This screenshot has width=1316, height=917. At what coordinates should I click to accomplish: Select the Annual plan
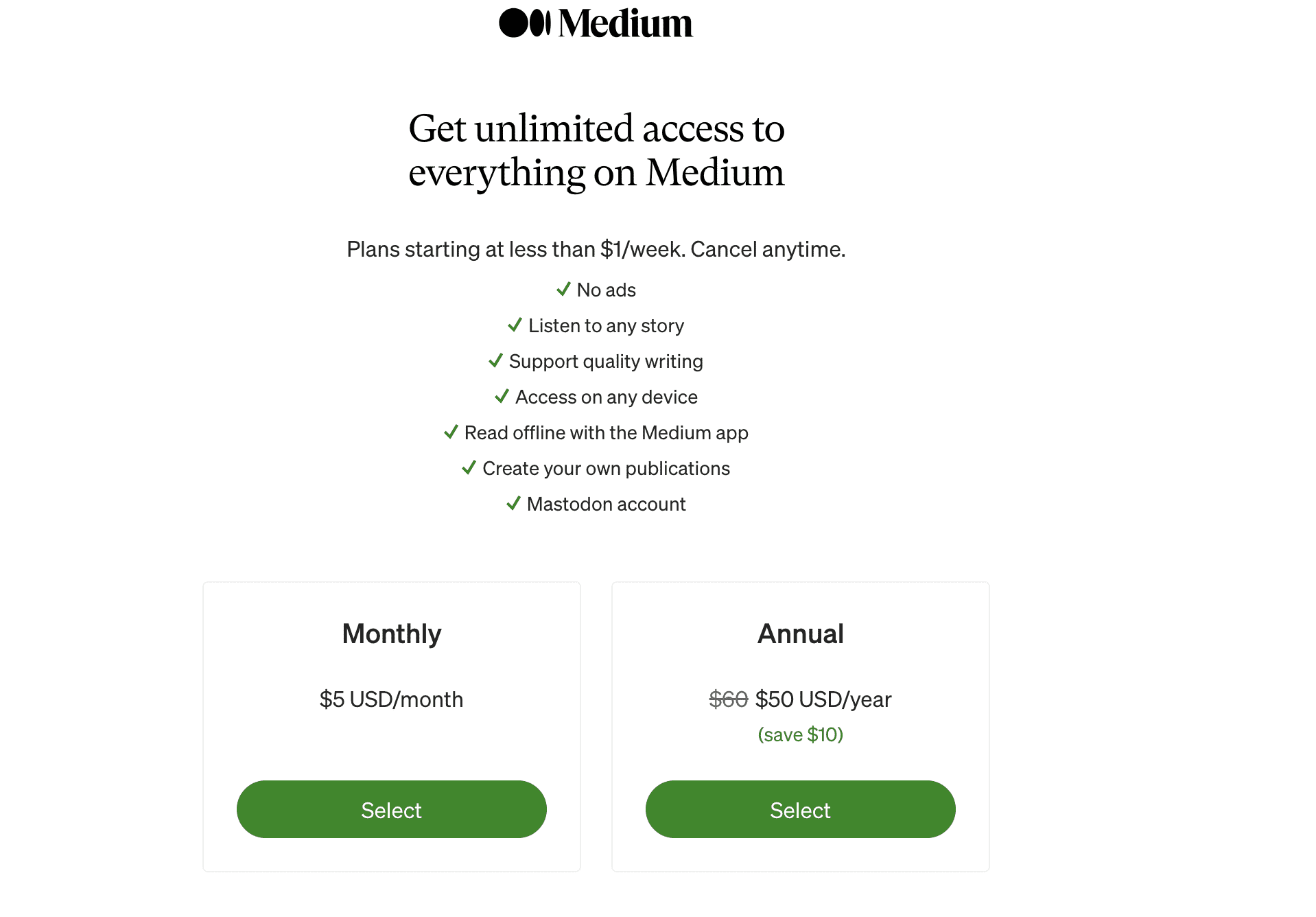click(x=800, y=809)
